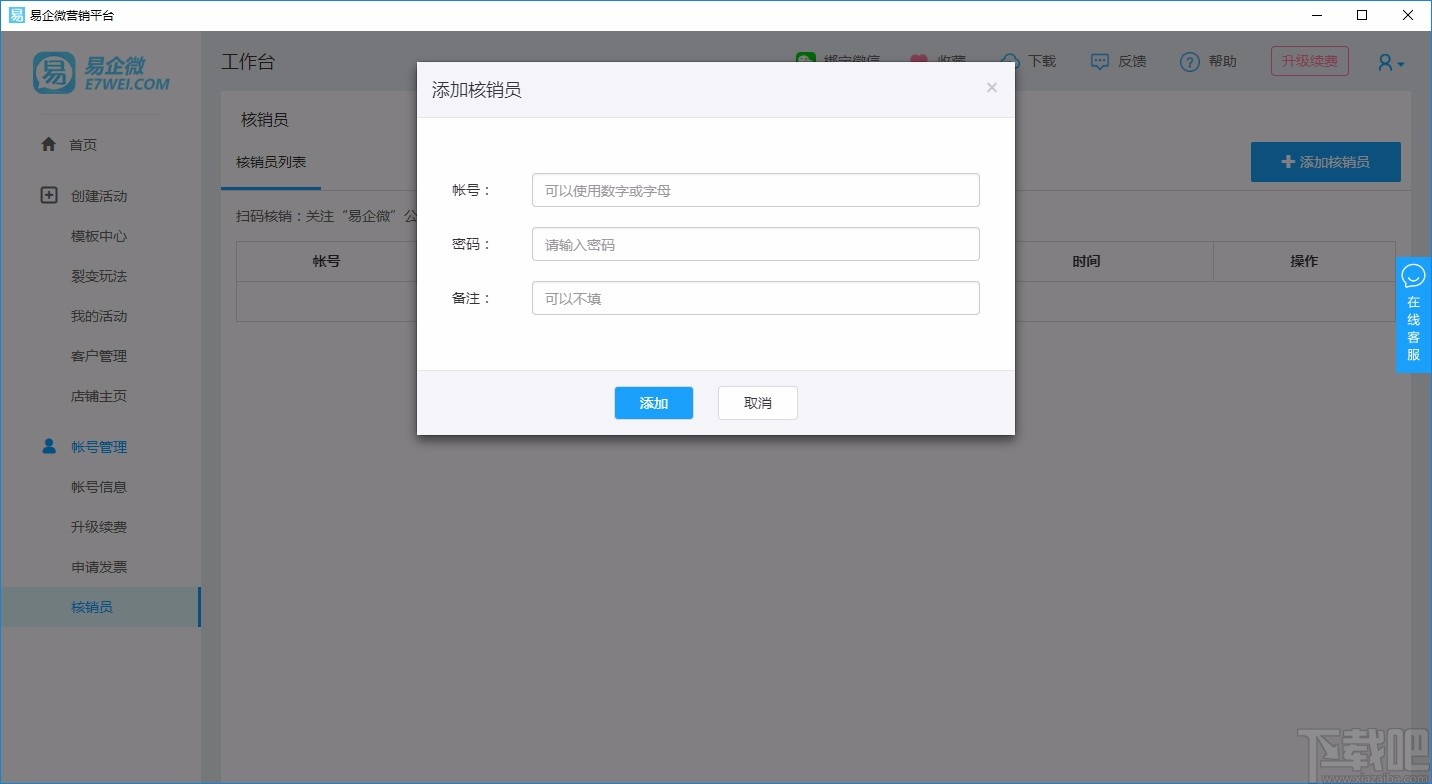Select 核销员 in the sidebar menu
1432x784 pixels.
pos(100,607)
